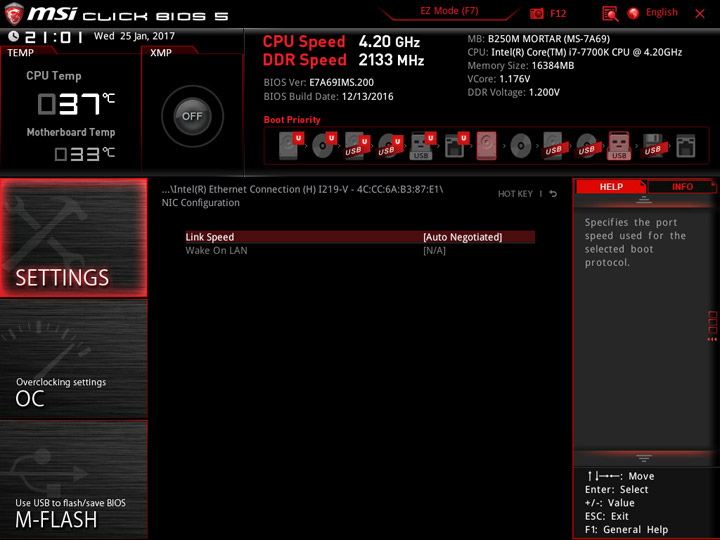Click the DDR Speed 2133 MHz value
Image resolution: width=720 pixels, height=540 pixels.
391,60
